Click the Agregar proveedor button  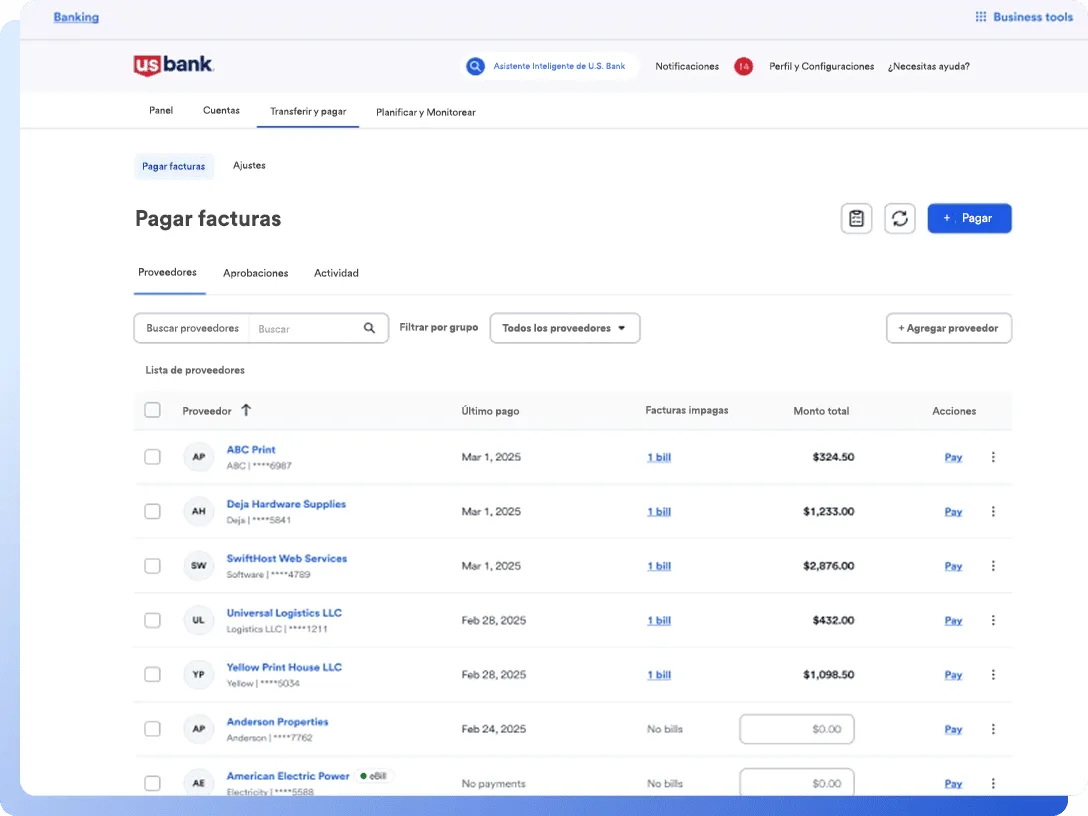pos(948,328)
